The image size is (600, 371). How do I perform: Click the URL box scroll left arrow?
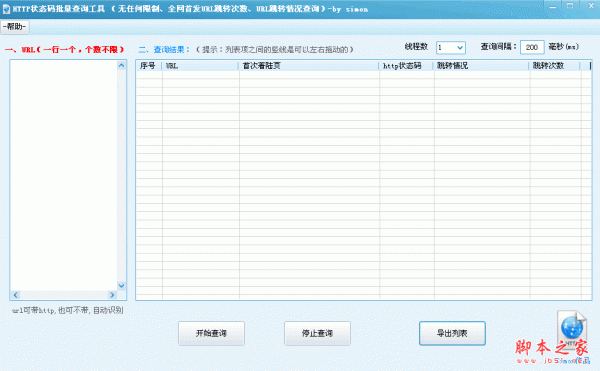[16, 295]
